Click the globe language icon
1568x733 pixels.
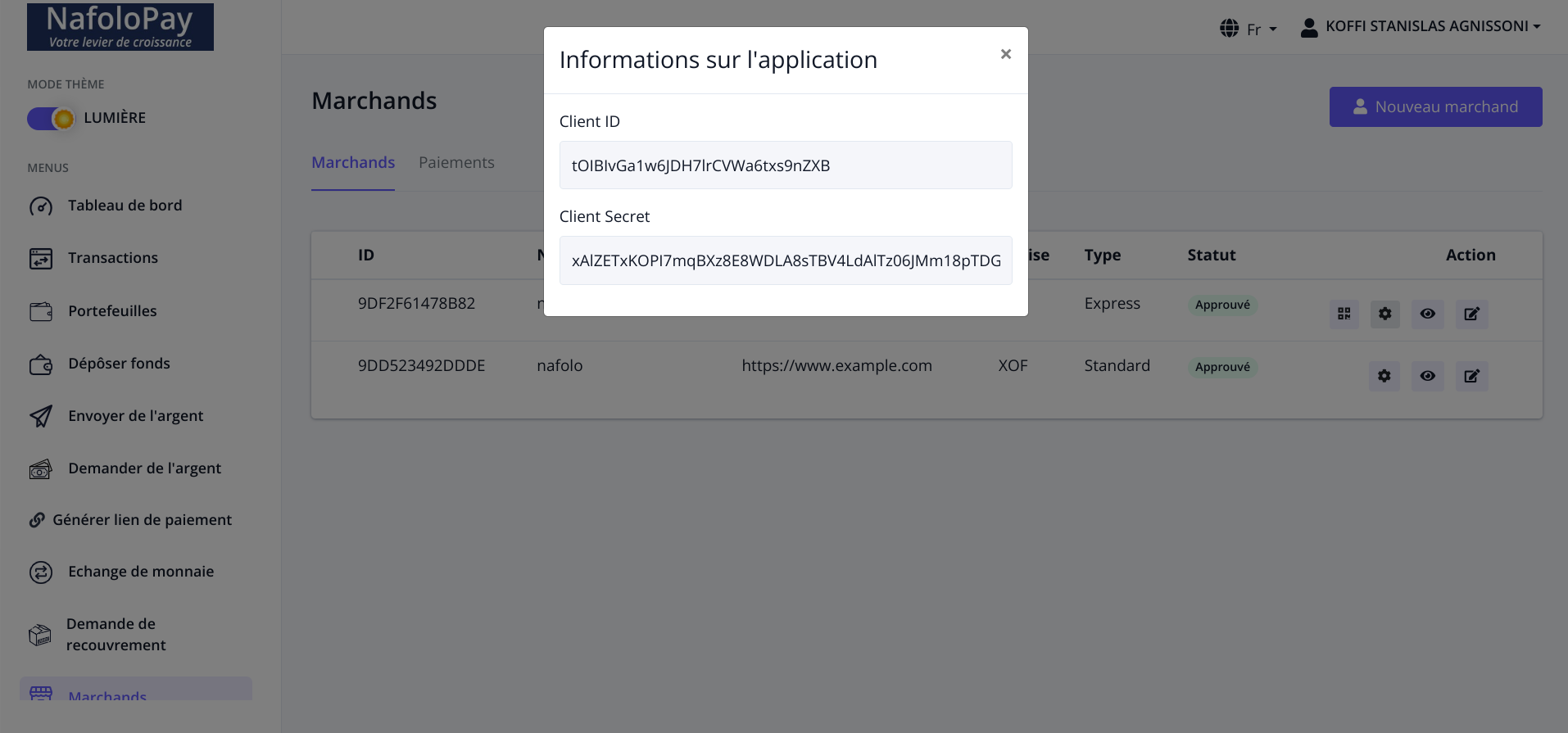1229,29
